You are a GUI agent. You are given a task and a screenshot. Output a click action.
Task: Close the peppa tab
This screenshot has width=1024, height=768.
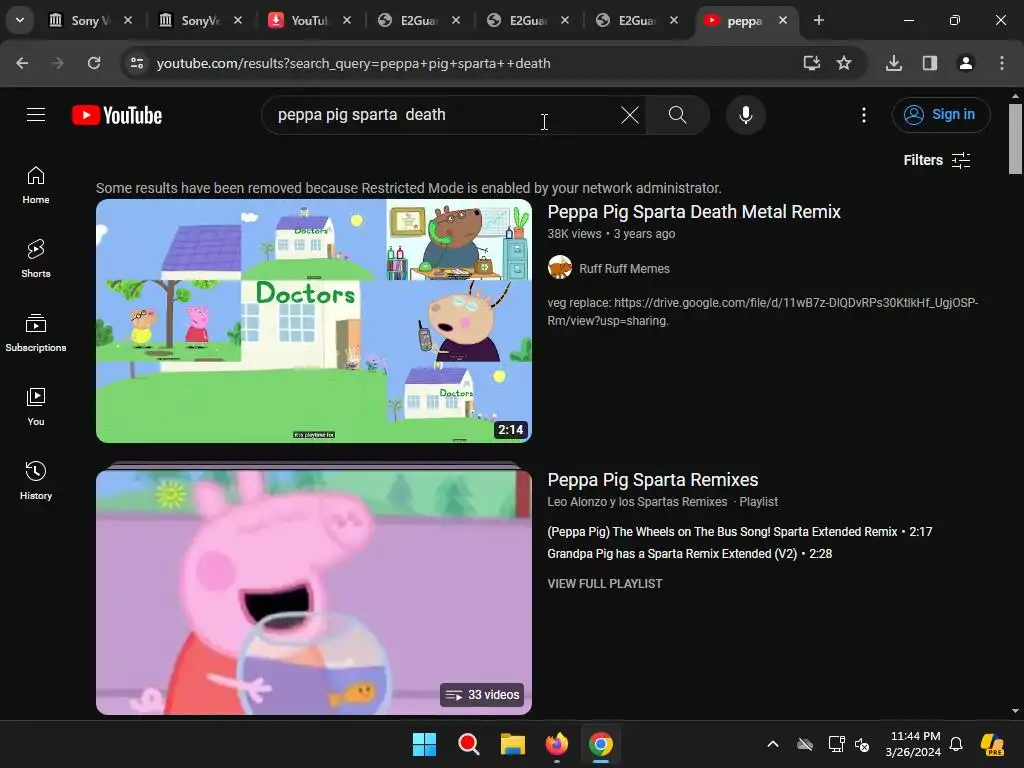coord(783,20)
